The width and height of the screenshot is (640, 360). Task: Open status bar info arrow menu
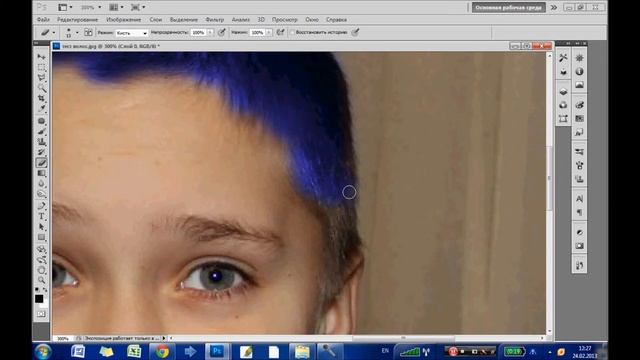click(x=164, y=338)
